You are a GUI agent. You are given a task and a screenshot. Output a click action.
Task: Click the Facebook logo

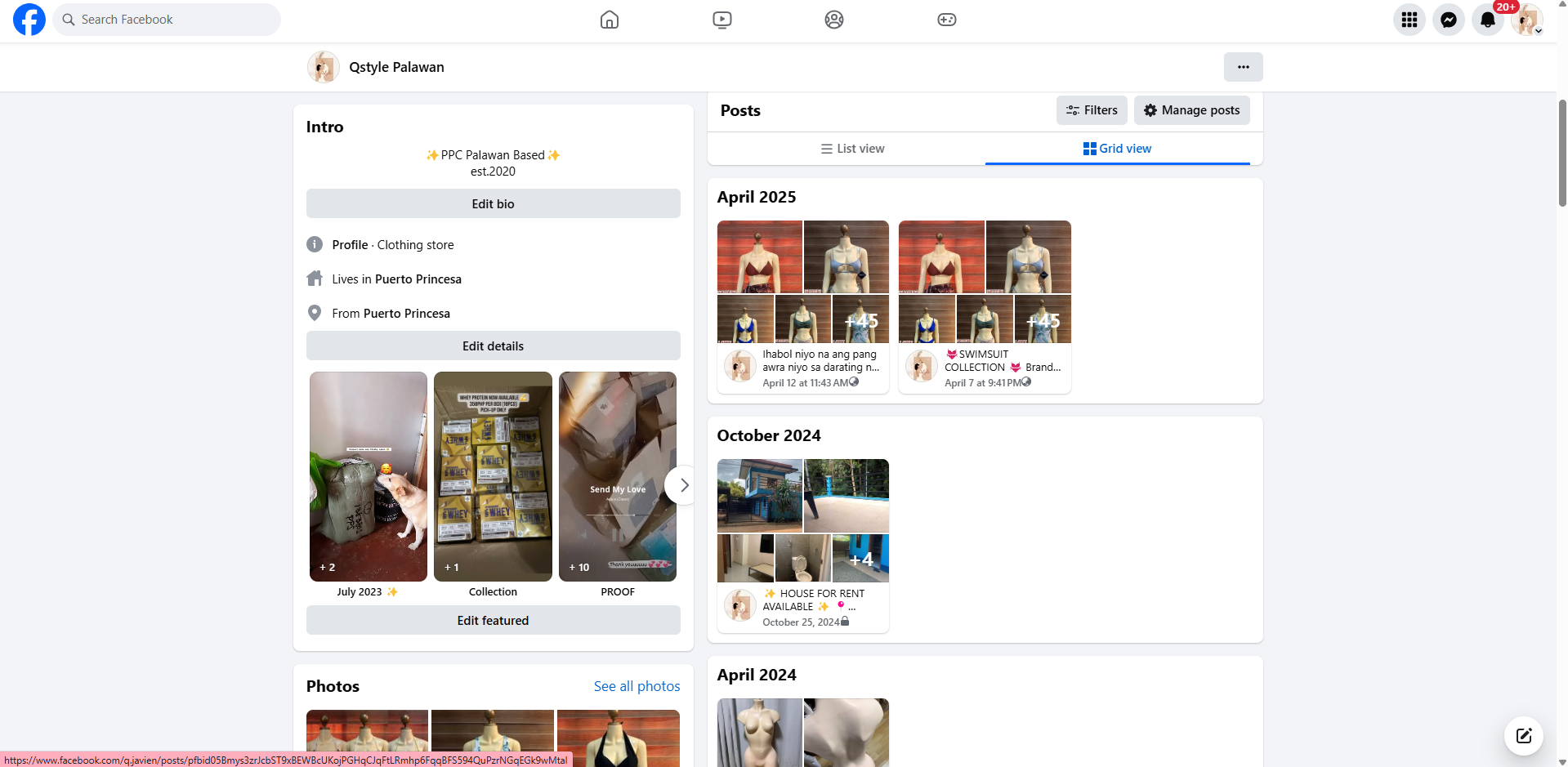(x=29, y=20)
